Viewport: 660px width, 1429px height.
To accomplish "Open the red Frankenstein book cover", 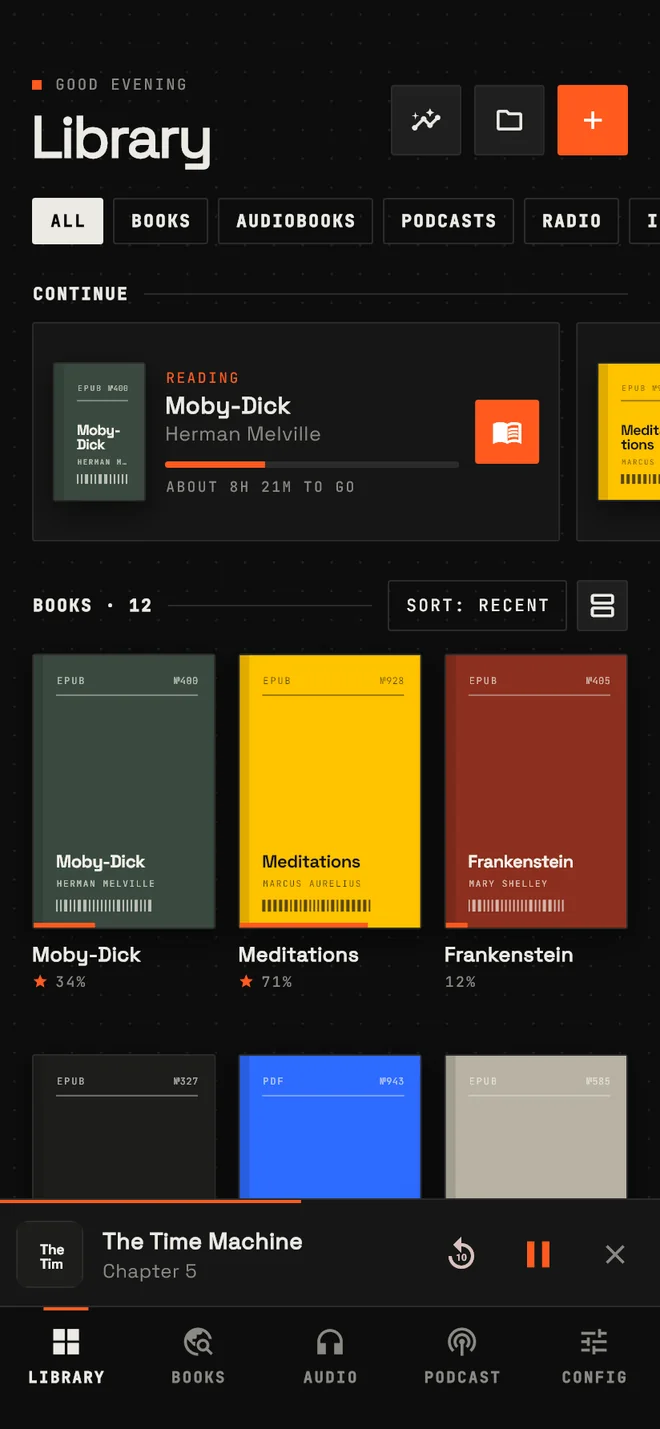I will [536, 791].
